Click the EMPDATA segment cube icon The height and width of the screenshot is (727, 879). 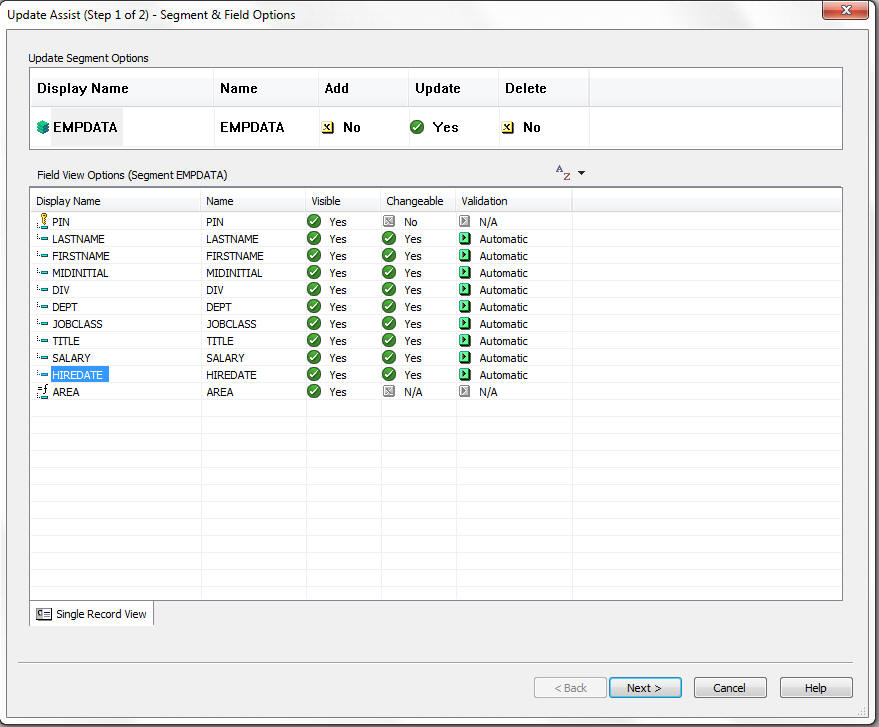pyautogui.click(x=43, y=128)
